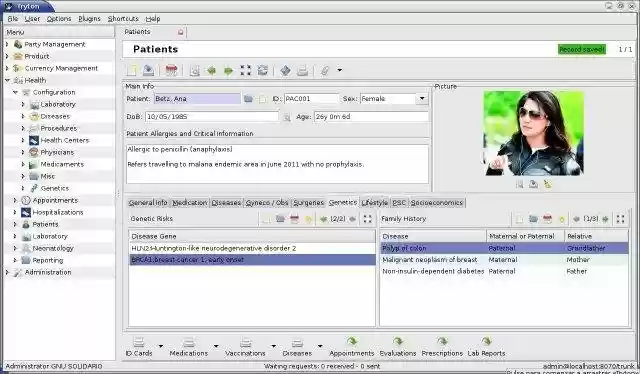640x374 pixels.
Task: Open dropdown arrow next to Vaccinations
Action: click(x=273, y=346)
